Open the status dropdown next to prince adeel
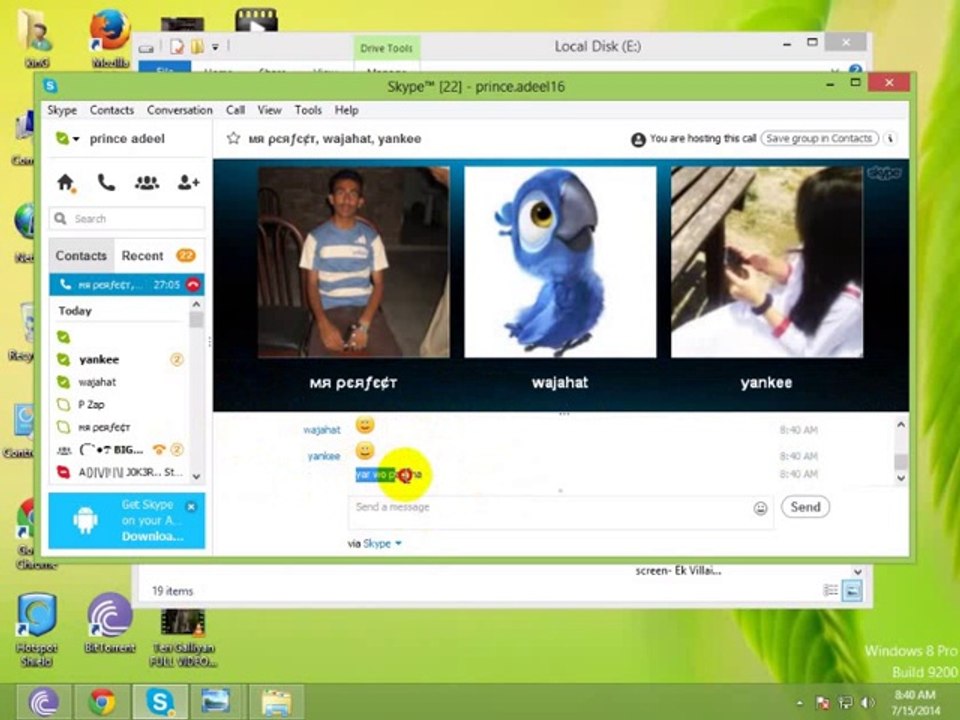This screenshot has height=720, width=960. (x=76, y=139)
